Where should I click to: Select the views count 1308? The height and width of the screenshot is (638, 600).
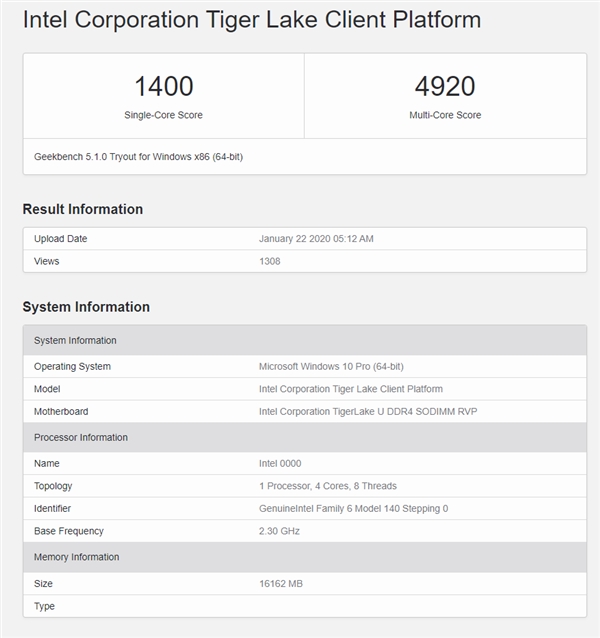(x=270, y=261)
